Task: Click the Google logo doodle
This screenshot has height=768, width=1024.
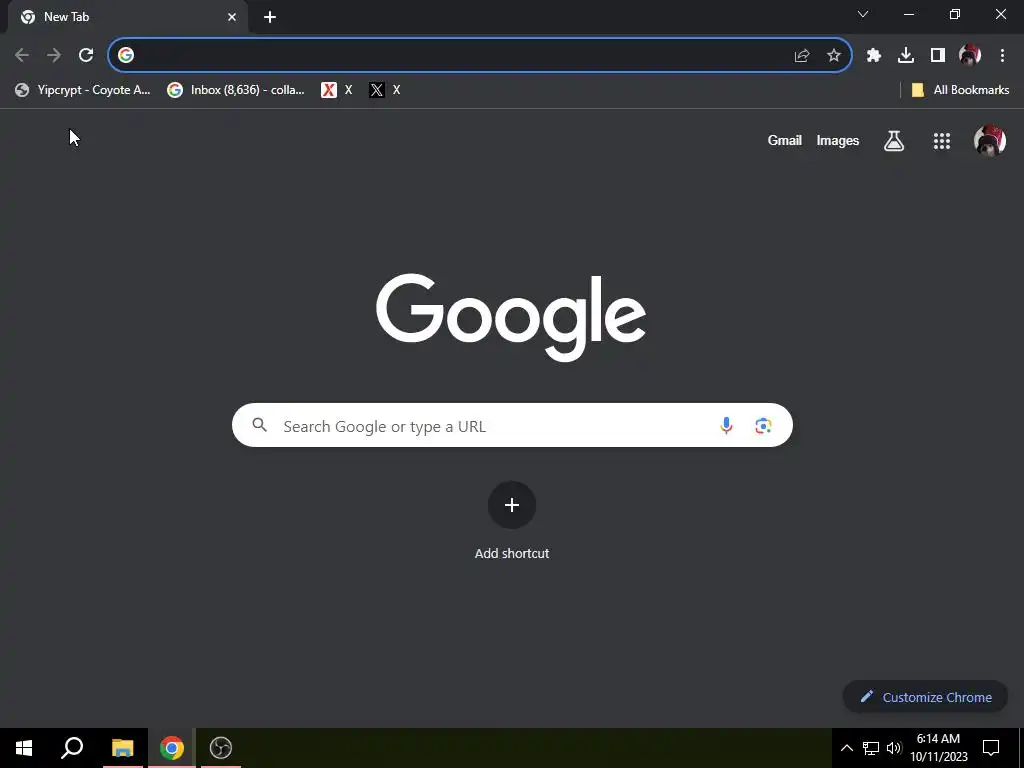Action: [511, 317]
